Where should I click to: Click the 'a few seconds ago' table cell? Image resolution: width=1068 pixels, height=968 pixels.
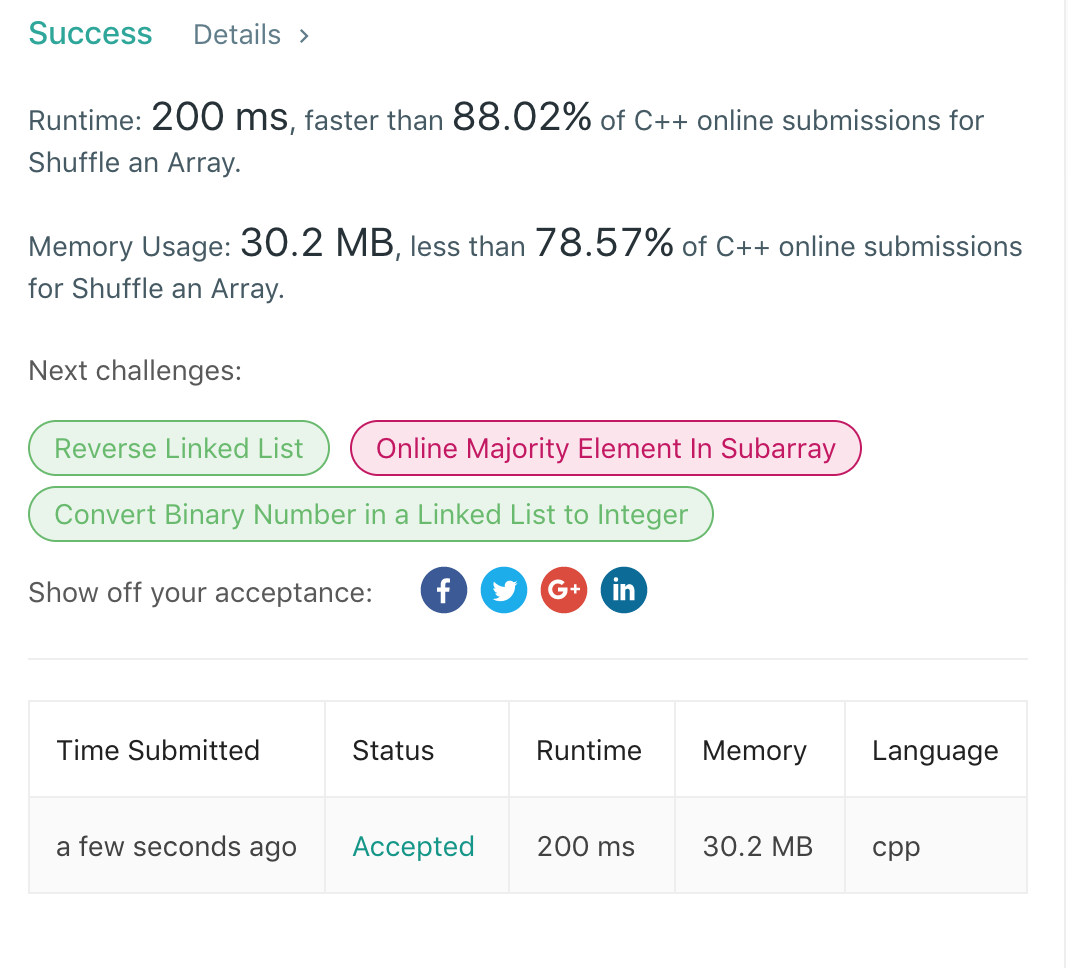[176, 847]
